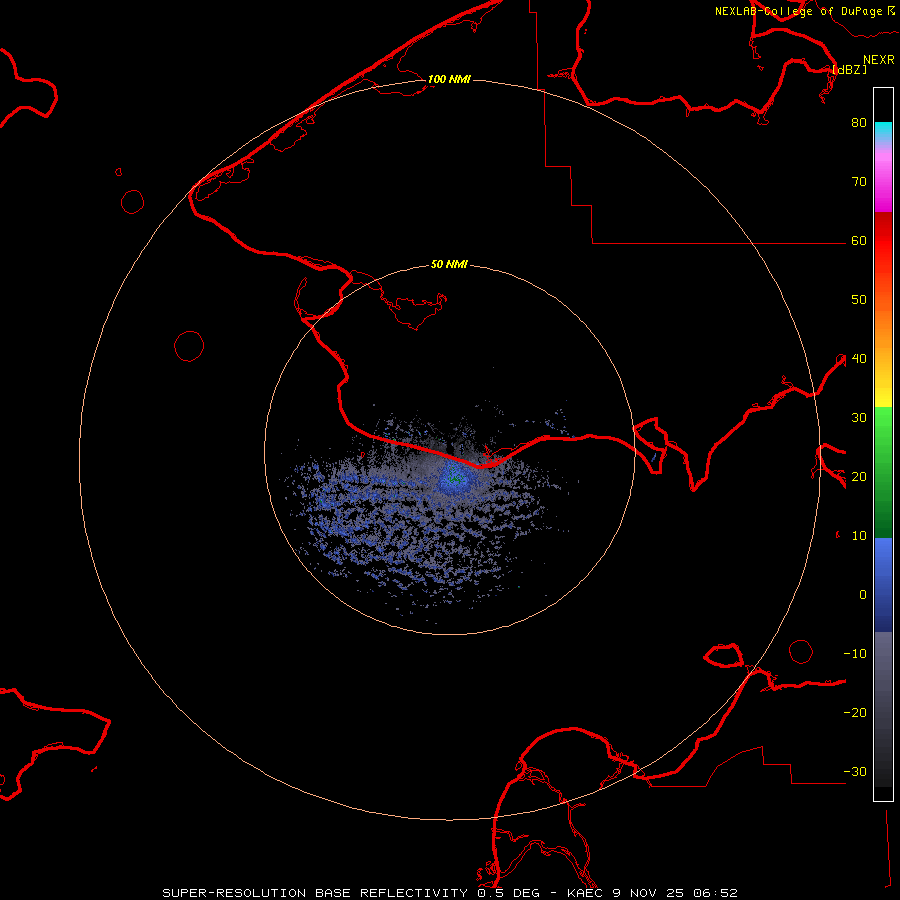This screenshot has height=900, width=900.
Task: Click the -10 dBZ scale label
Action: [855, 654]
